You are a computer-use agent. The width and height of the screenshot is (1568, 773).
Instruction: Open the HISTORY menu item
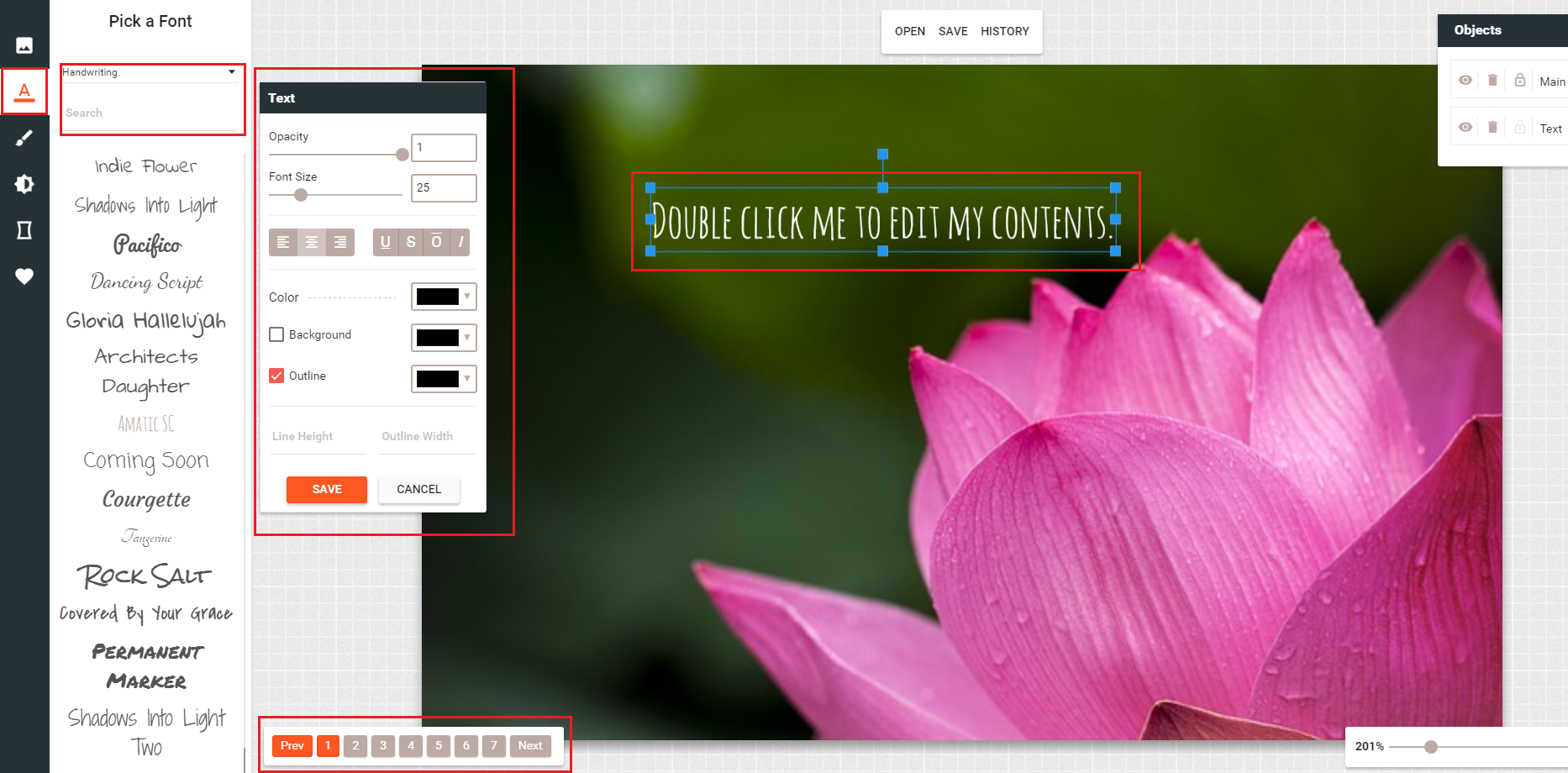point(1004,31)
